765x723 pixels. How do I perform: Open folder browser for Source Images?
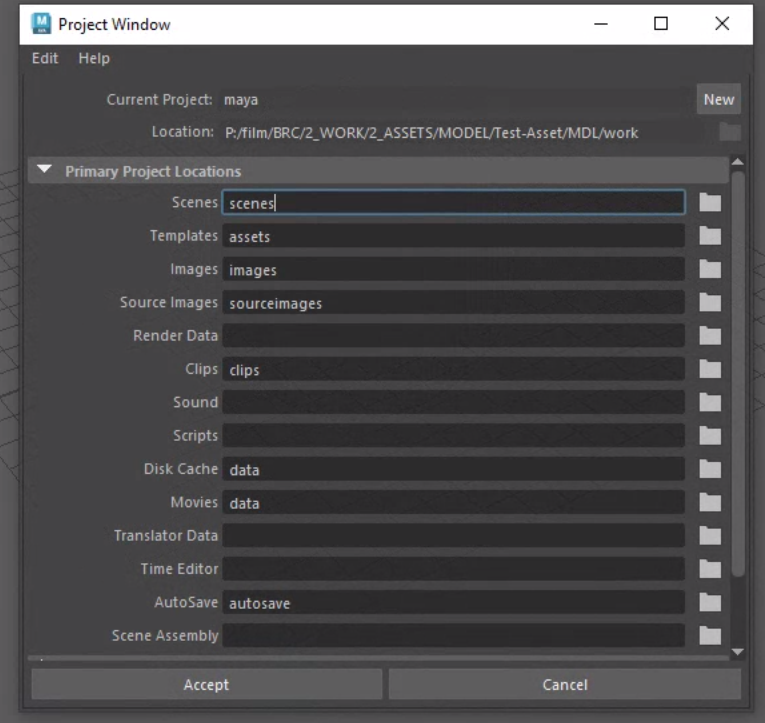point(710,302)
